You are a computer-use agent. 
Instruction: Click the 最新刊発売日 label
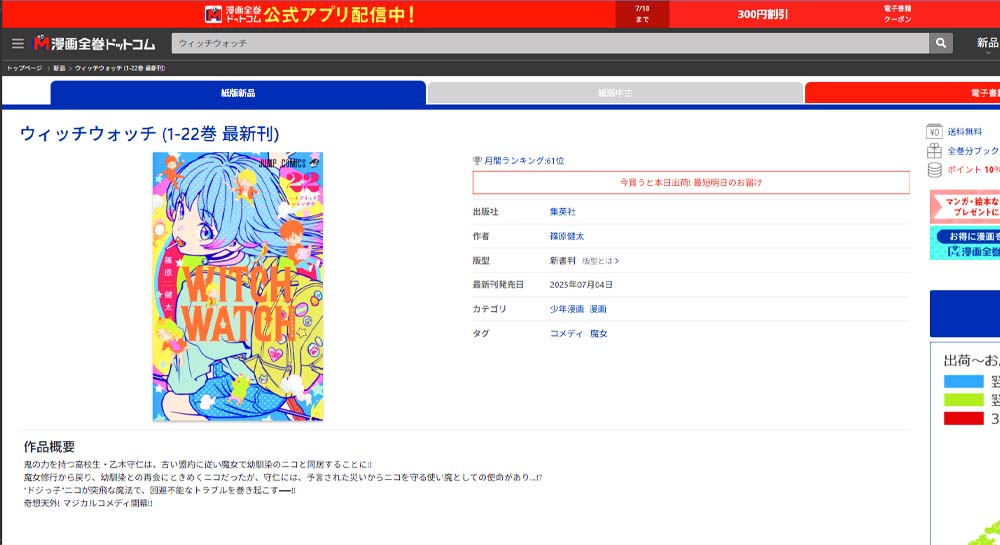click(x=498, y=285)
